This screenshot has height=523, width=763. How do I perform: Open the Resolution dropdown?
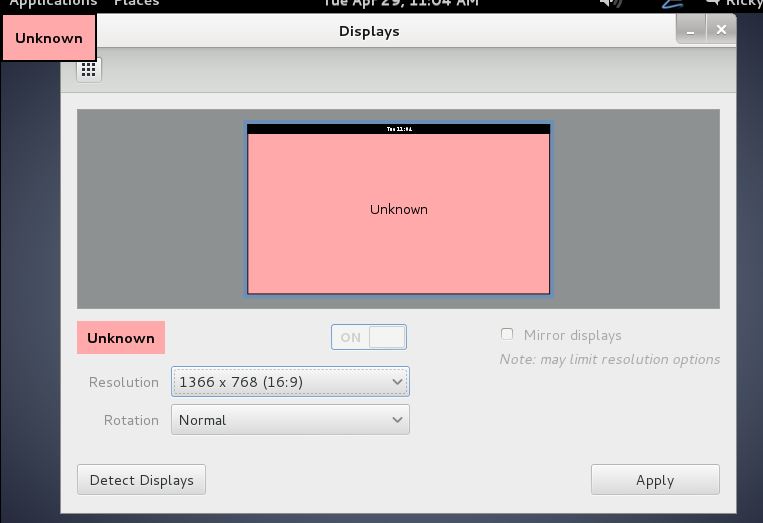click(290, 381)
